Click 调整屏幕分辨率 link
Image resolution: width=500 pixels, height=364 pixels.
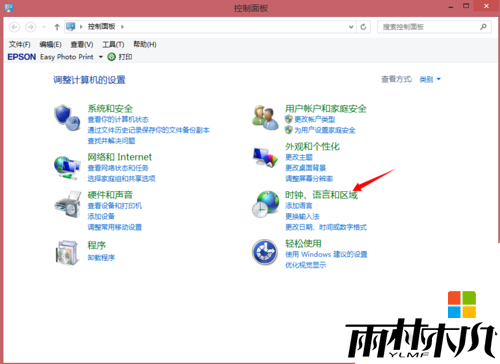pos(309,179)
